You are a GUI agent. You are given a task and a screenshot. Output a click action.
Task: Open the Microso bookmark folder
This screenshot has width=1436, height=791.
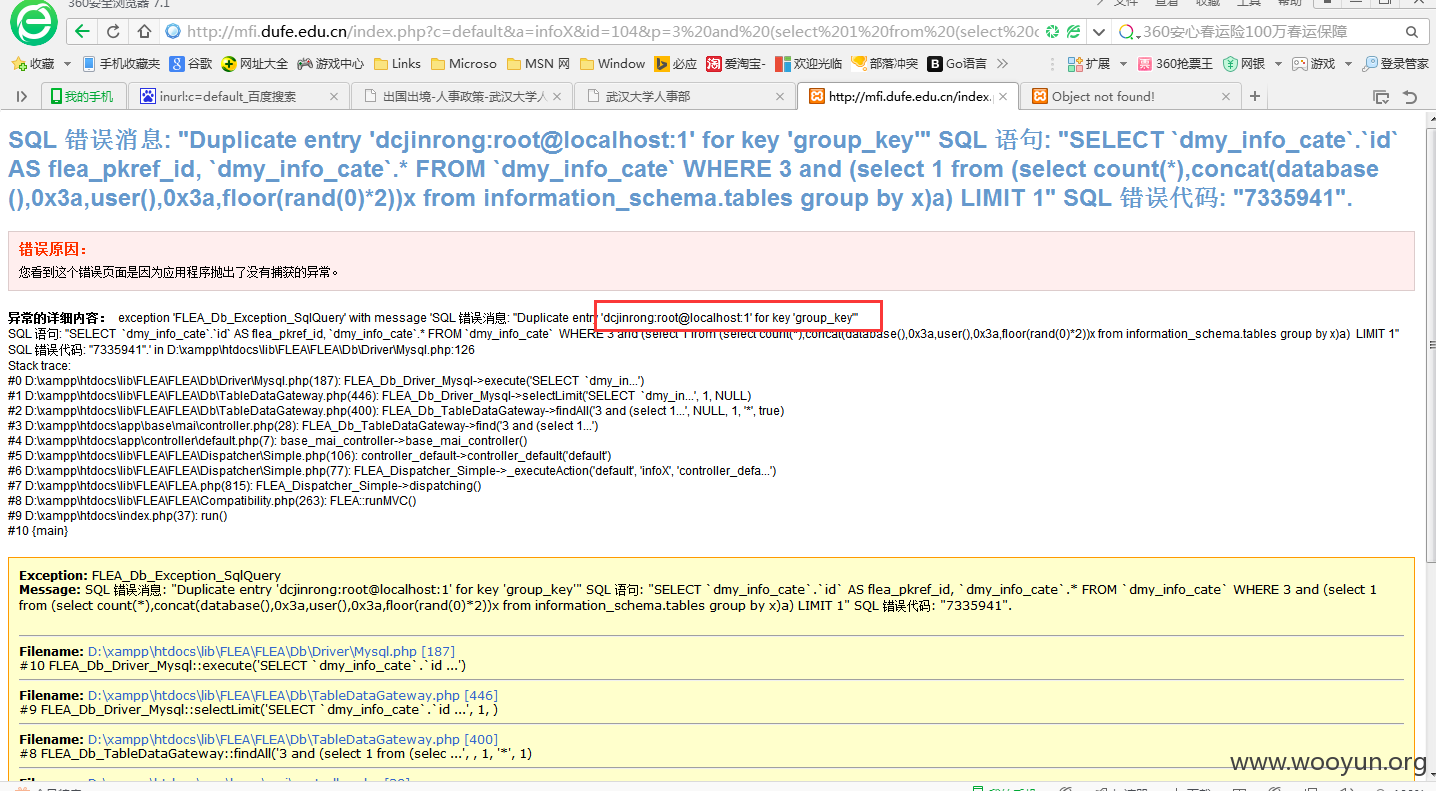(x=464, y=64)
